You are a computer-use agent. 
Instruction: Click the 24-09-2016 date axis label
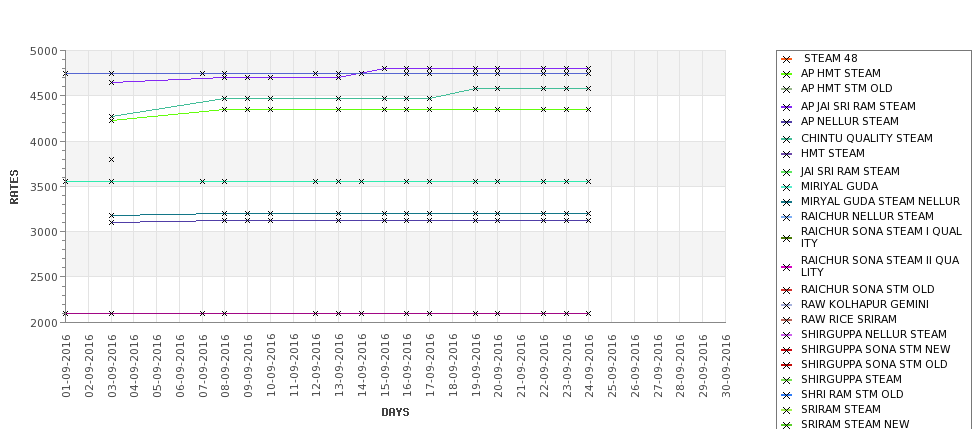589,366
